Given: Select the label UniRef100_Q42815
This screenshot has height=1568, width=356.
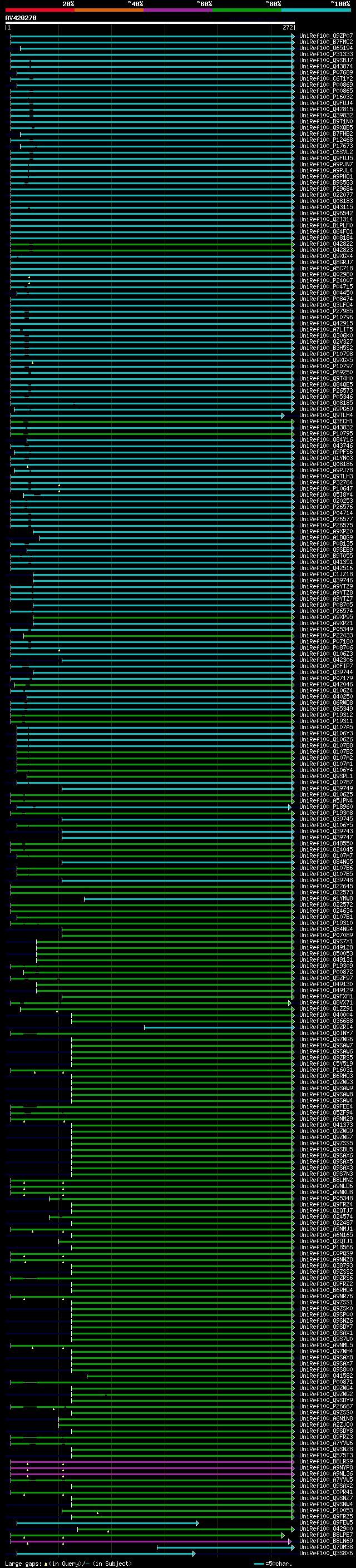Looking at the screenshot, I should click(326, 109).
